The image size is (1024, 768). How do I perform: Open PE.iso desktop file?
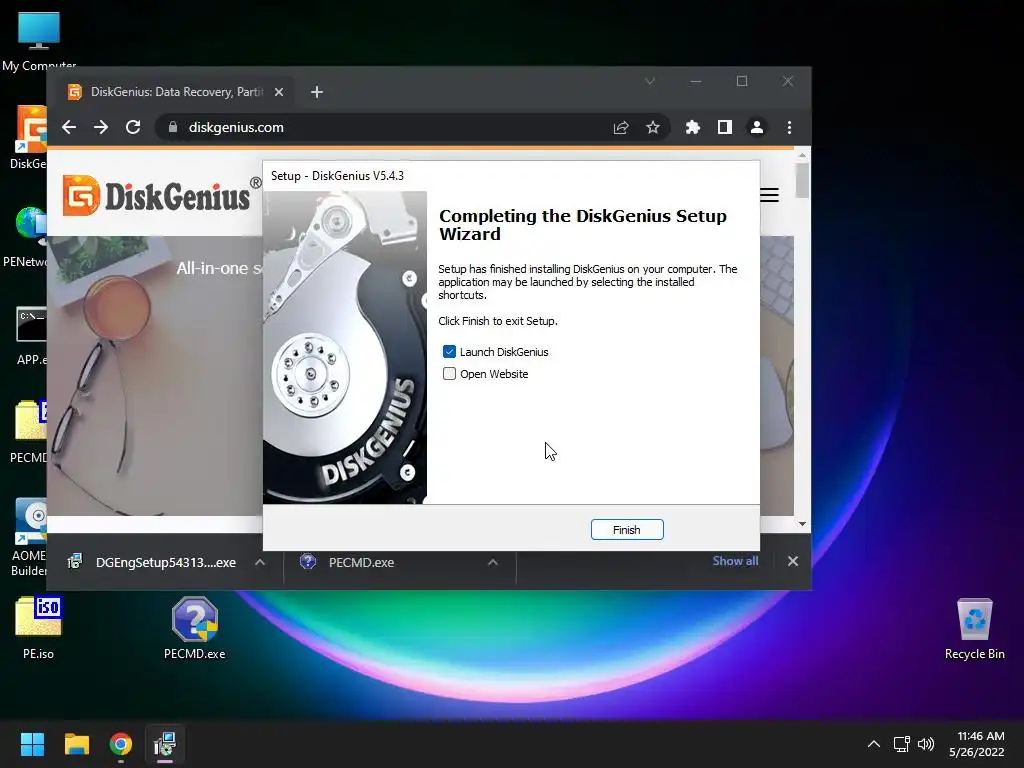[x=39, y=628]
